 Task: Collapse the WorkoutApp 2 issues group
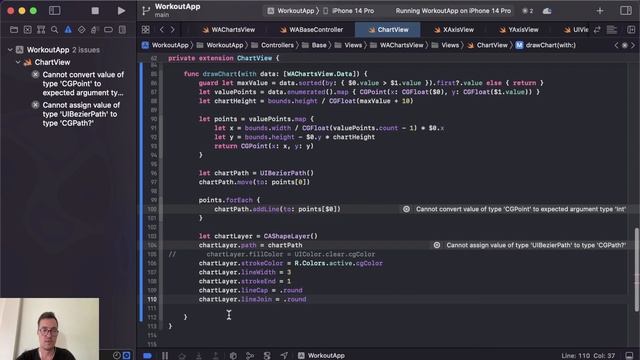point(10,50)
